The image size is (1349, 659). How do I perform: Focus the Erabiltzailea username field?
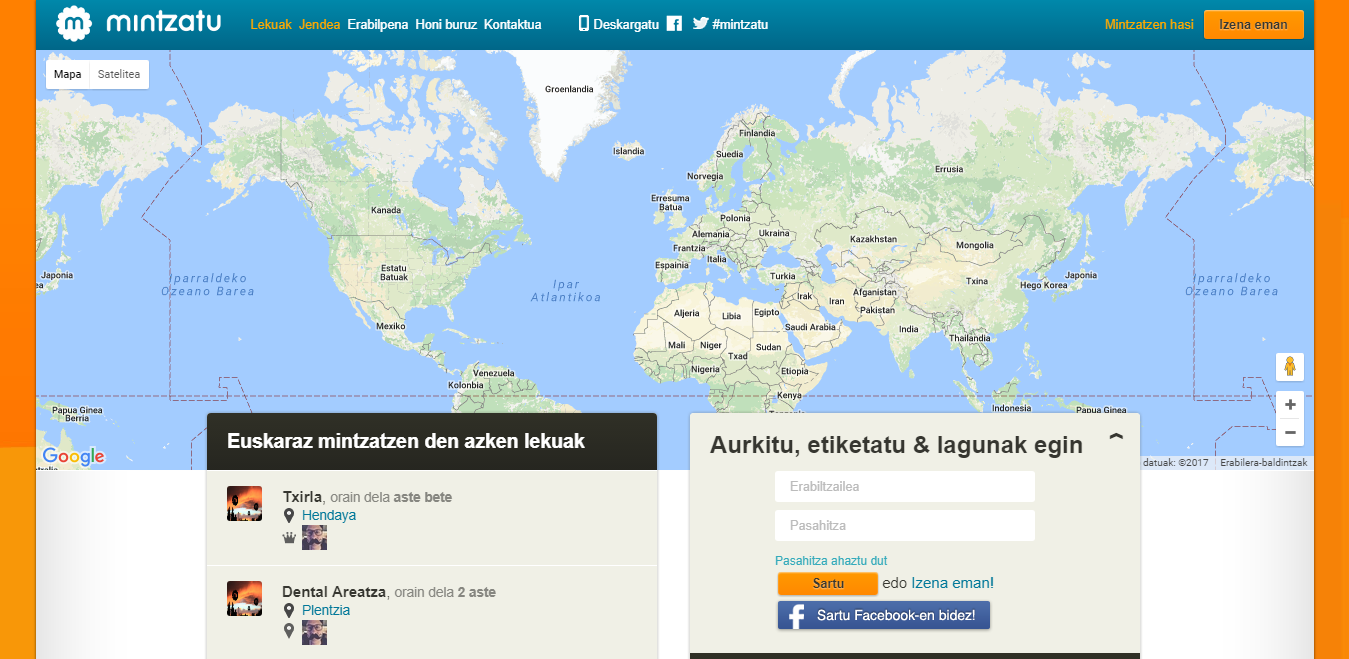(x=905, y=487)
